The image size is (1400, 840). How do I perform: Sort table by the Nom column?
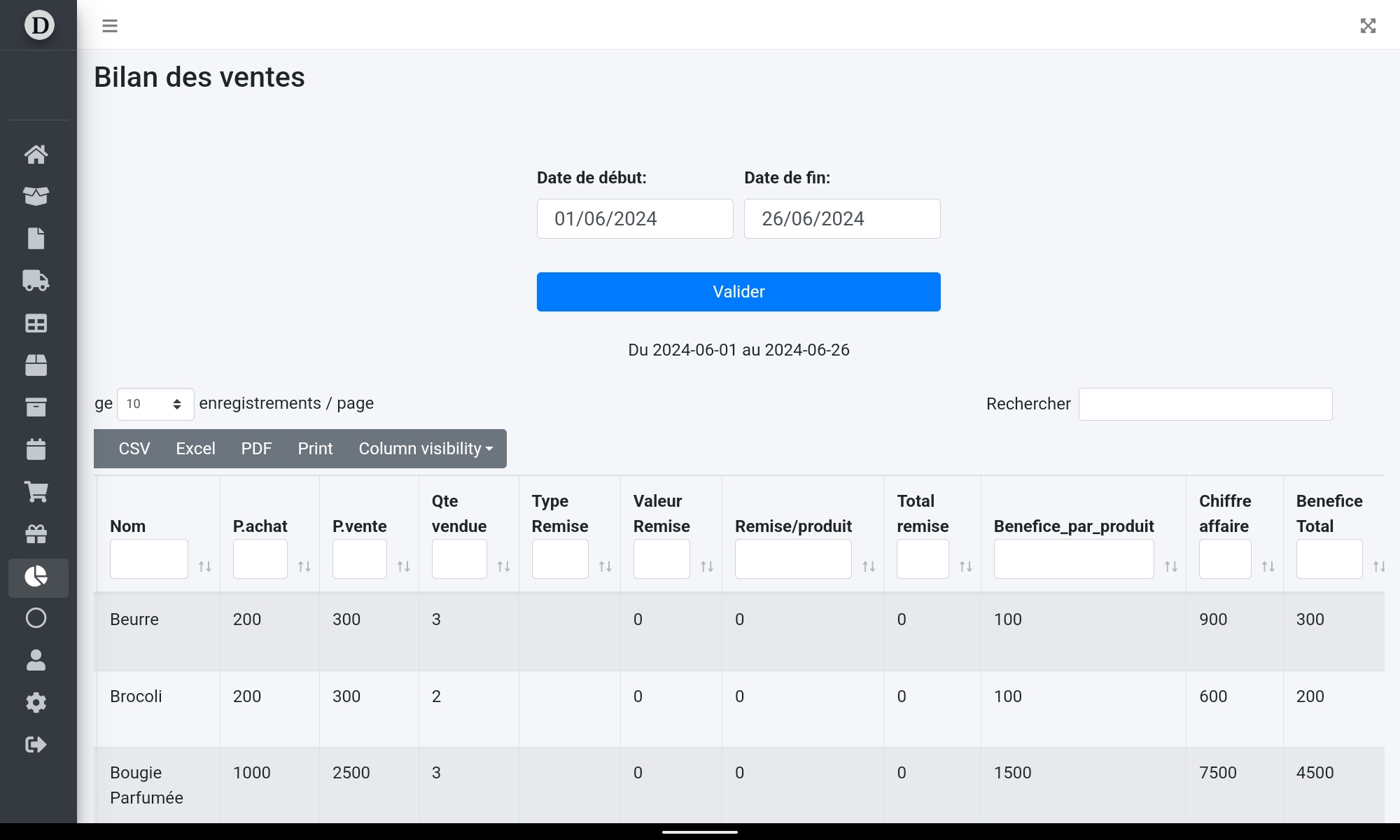tap(204, 566)
